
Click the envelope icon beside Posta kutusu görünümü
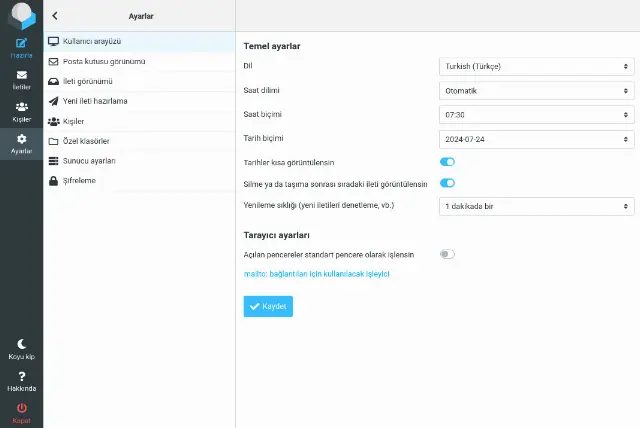point(53,62)
